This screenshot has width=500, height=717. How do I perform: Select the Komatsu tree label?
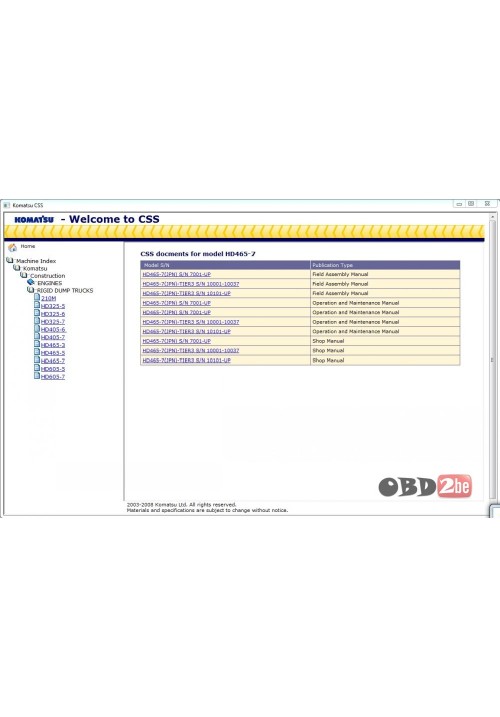pyautogui.click(x=35, y=268)
